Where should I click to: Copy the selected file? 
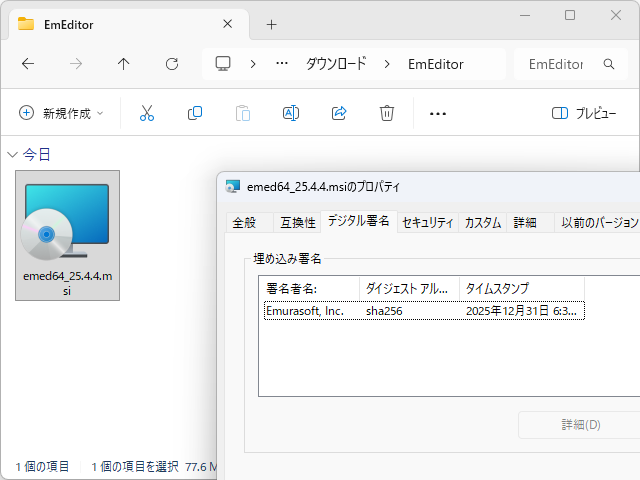[195, 113]
